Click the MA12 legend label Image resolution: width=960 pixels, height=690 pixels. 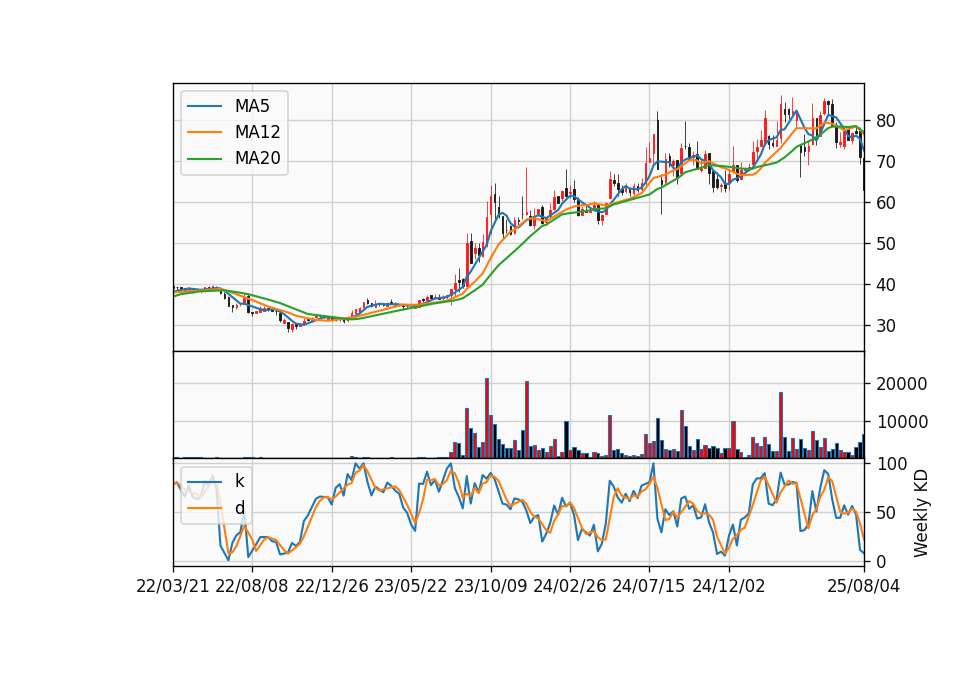point(257,132)
